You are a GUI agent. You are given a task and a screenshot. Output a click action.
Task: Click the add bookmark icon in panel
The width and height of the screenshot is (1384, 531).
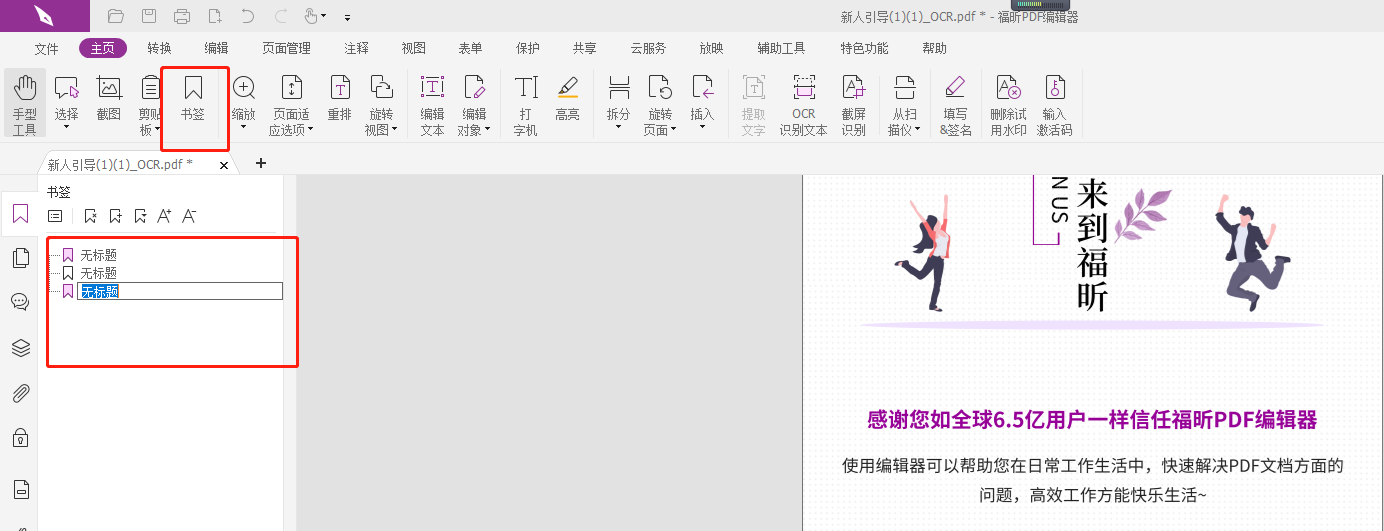coord(116,216)
